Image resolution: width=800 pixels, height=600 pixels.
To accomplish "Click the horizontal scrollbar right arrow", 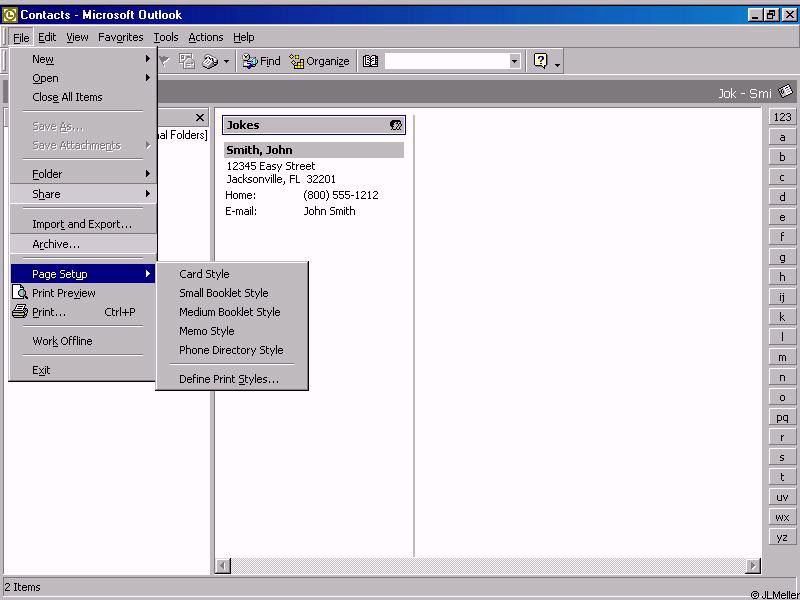I will [753, 565].
